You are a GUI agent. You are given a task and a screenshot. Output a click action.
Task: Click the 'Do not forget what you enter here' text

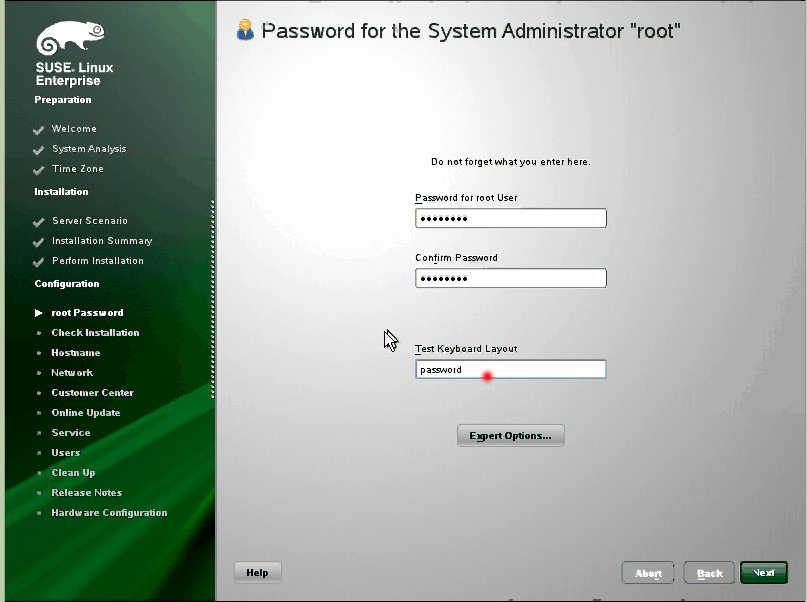[511, 162]
